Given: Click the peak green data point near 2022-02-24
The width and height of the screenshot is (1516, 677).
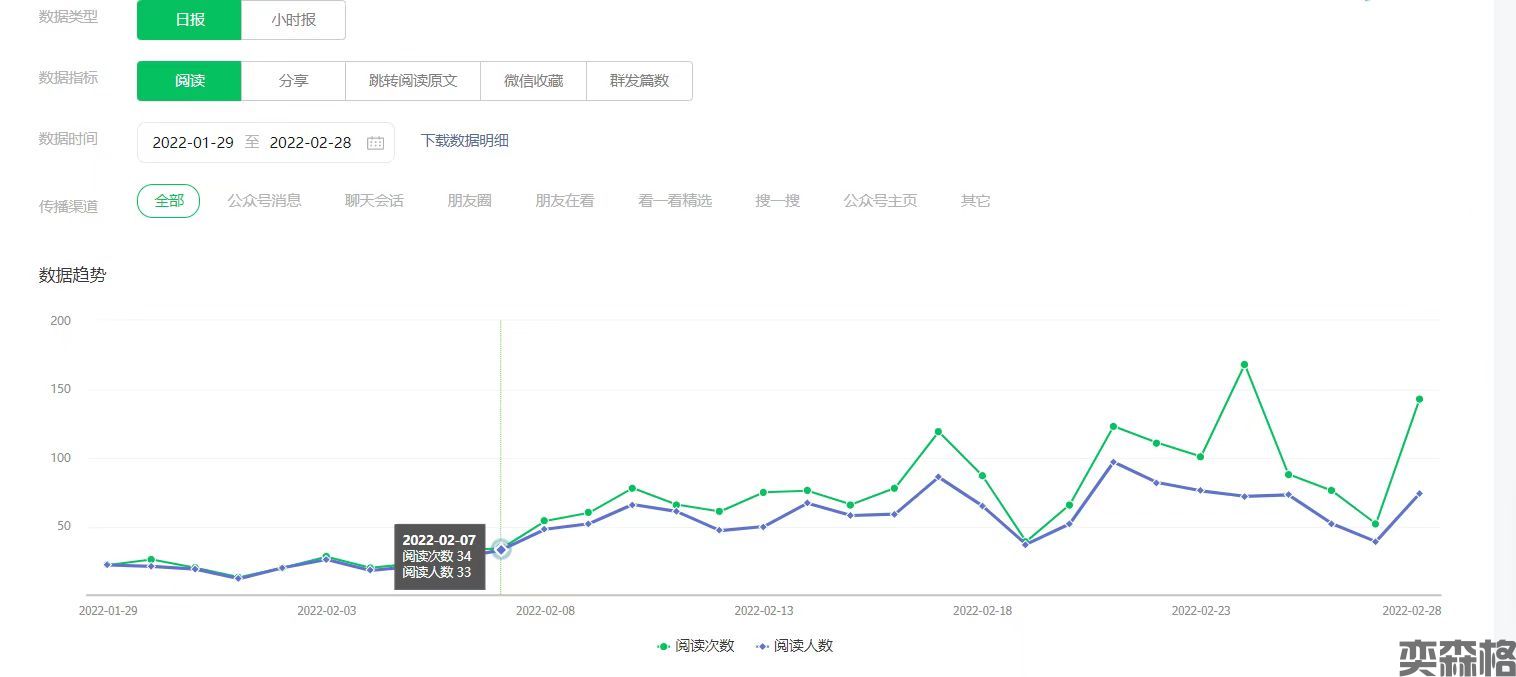Looking at the screenshot, I should tap(1244, 365).
